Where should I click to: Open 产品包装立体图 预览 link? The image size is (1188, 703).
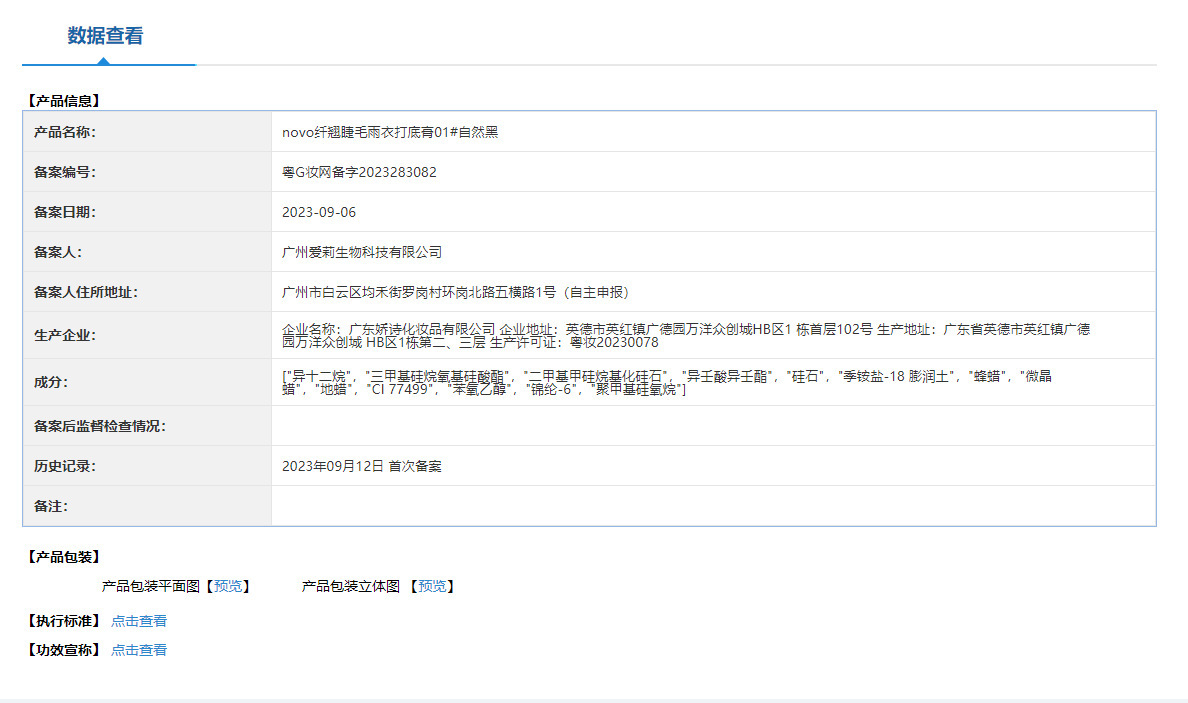(433, 586)
